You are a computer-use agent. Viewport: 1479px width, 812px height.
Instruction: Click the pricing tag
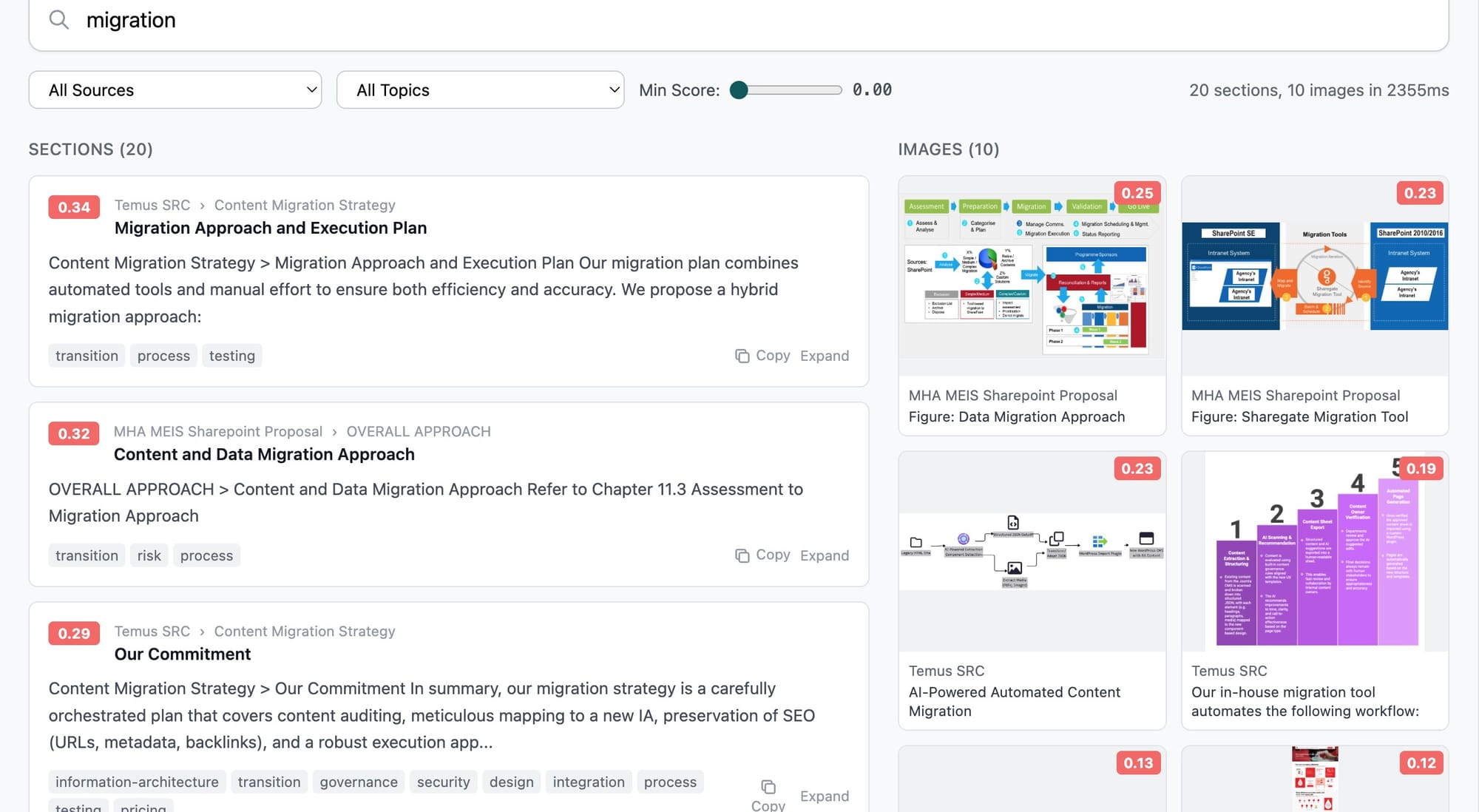coord(143,806)
